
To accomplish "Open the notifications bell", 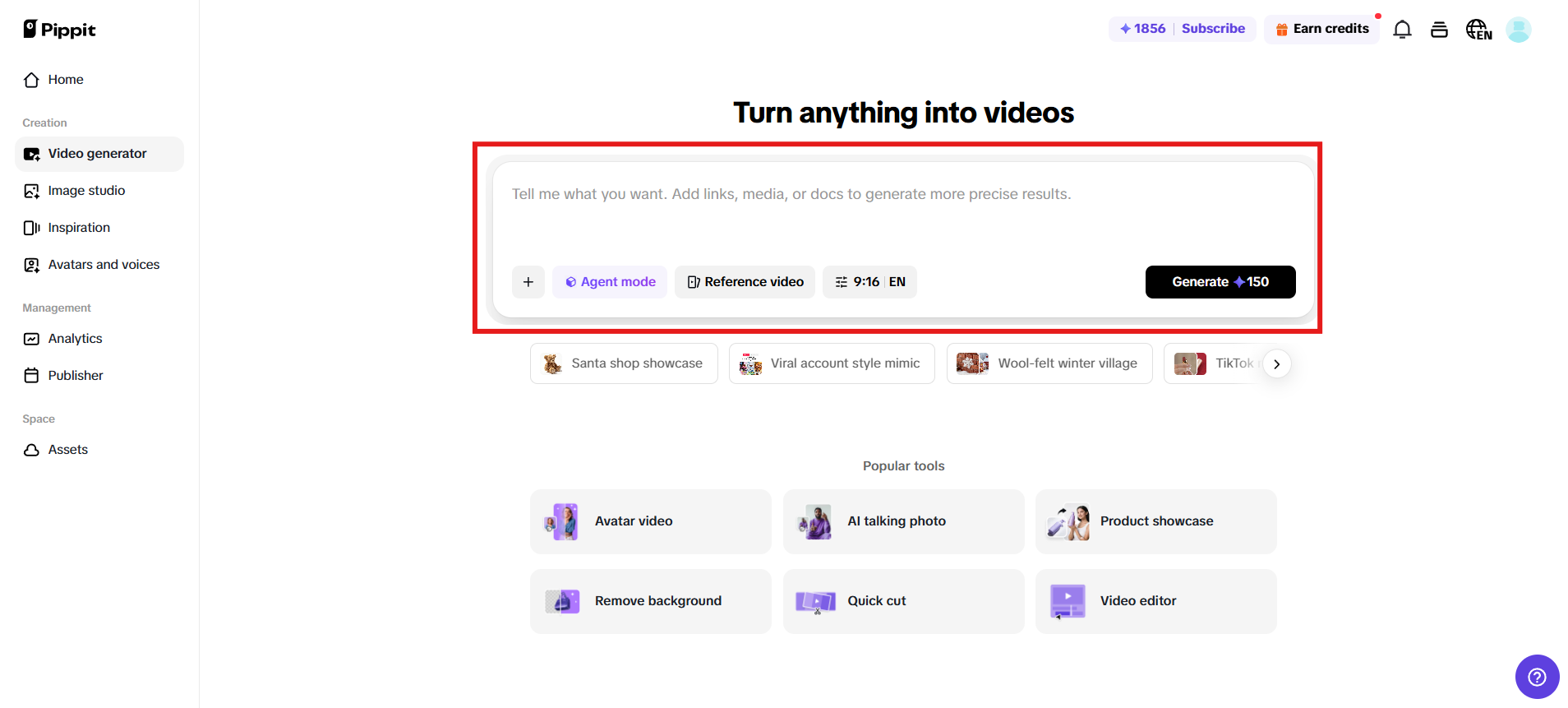I will click(x=1402, y=30).
